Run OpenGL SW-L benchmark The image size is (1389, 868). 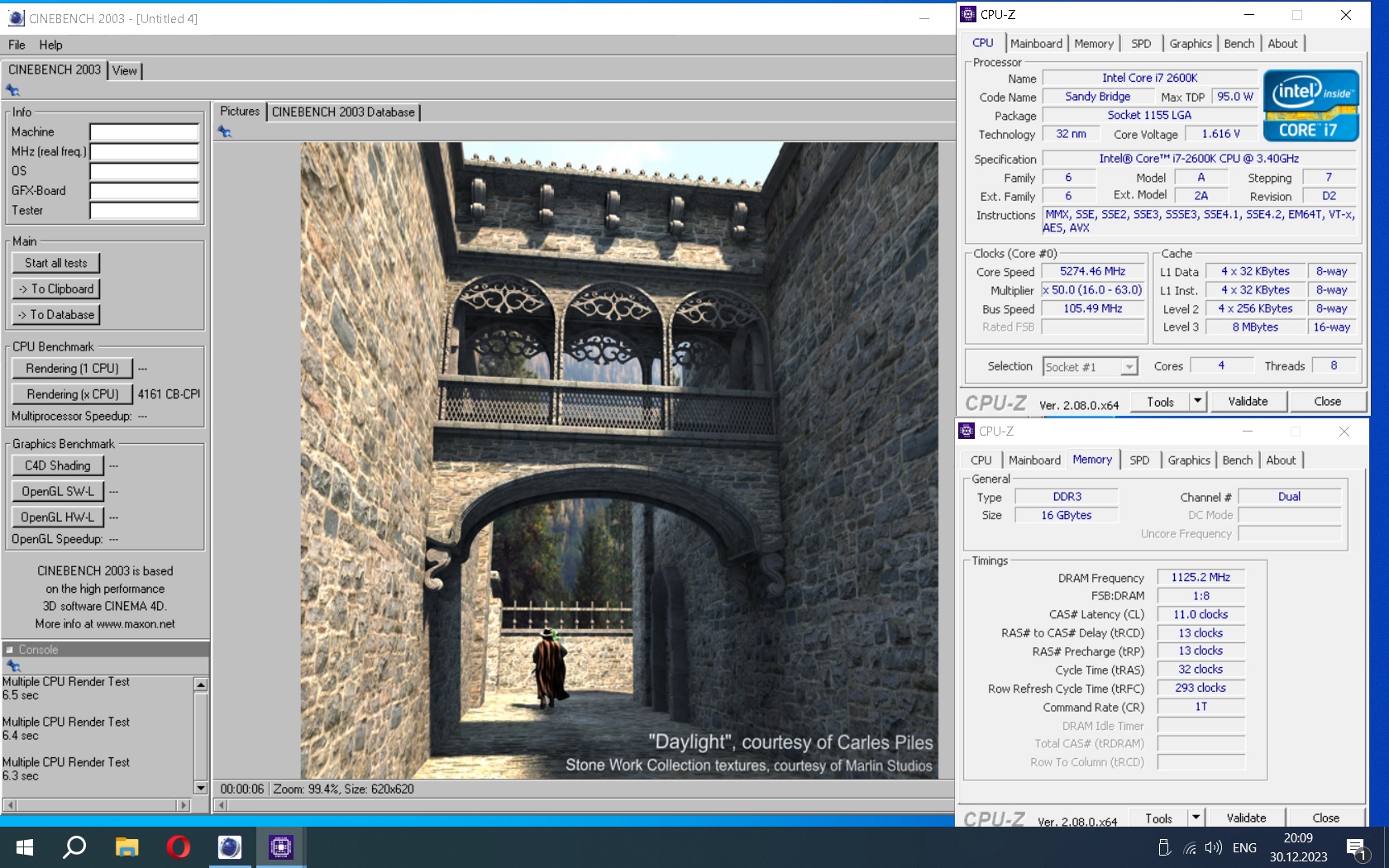coord(58,491)
